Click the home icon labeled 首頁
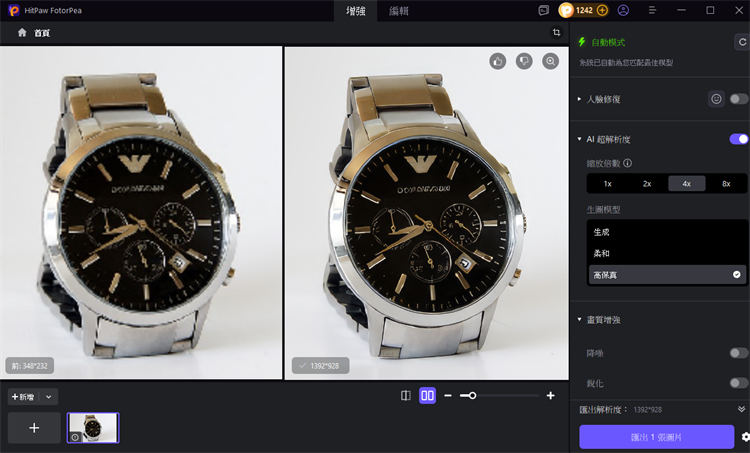The height and width of the screenshot is (453, 750). (23, 32)
